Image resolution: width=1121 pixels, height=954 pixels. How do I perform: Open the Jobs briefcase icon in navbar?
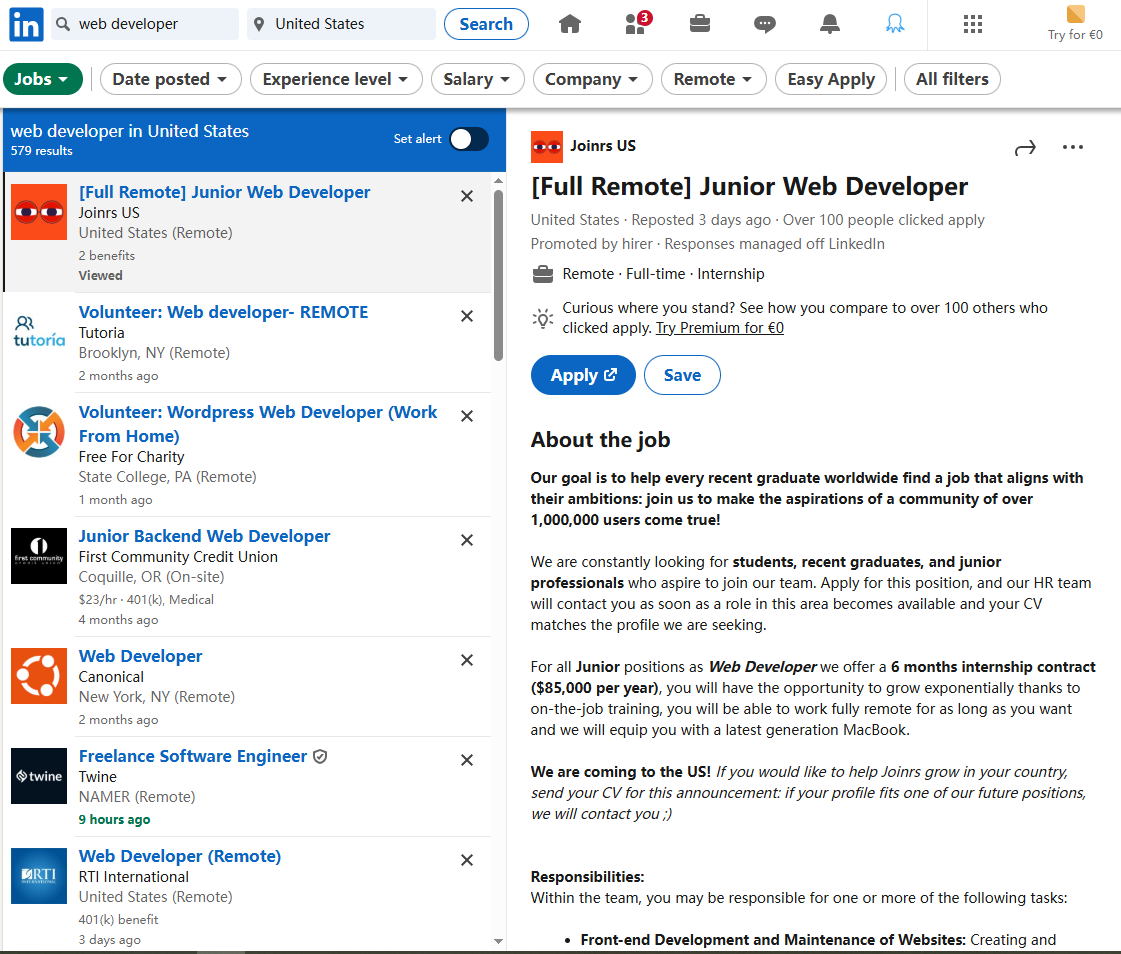coord(700,24)
